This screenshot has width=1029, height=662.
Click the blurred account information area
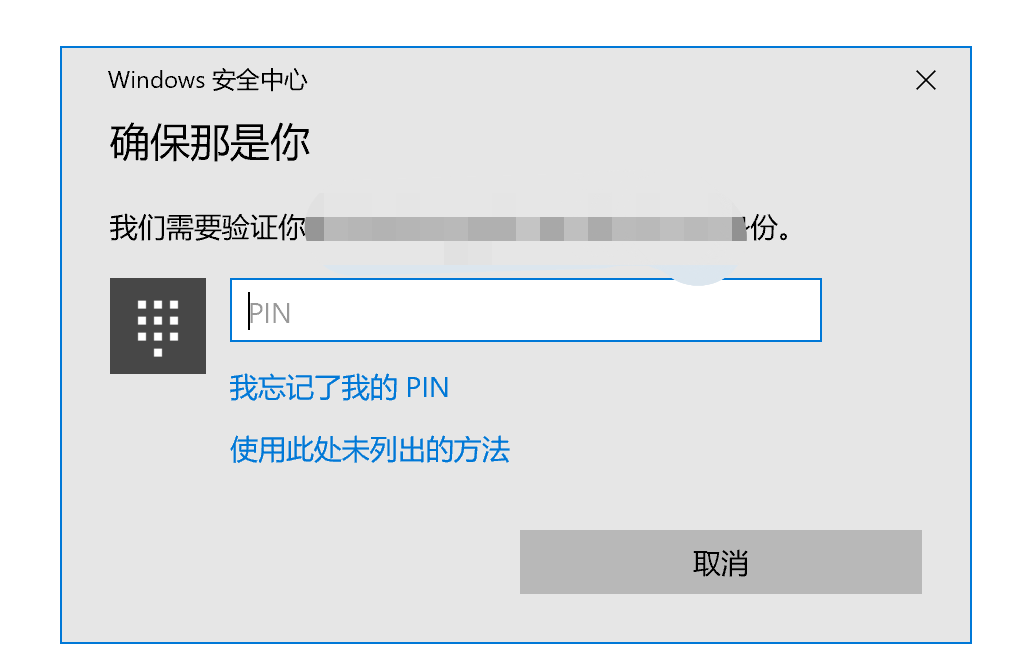coord(526,229)
